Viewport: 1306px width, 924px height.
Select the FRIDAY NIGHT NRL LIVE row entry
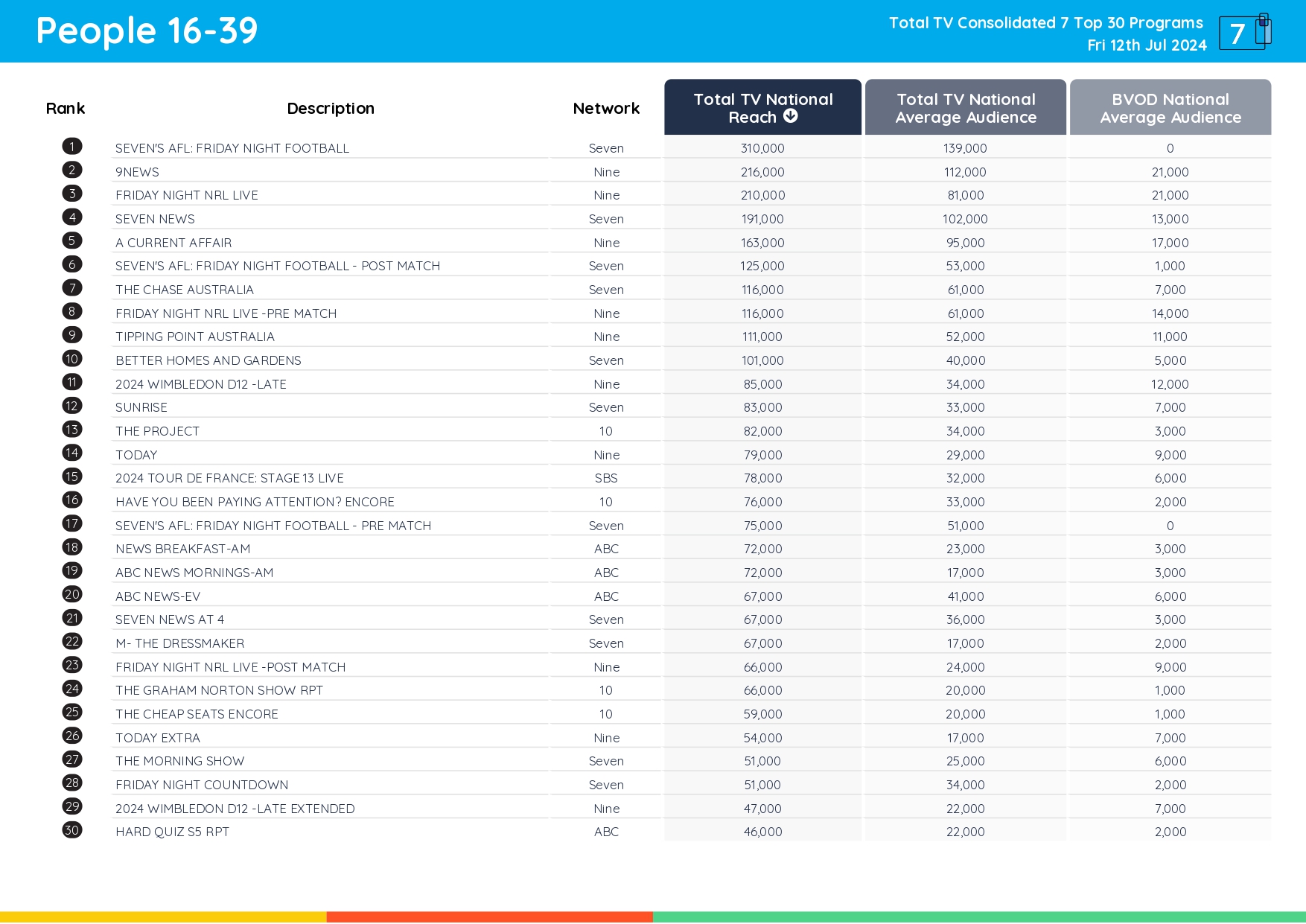187,194
